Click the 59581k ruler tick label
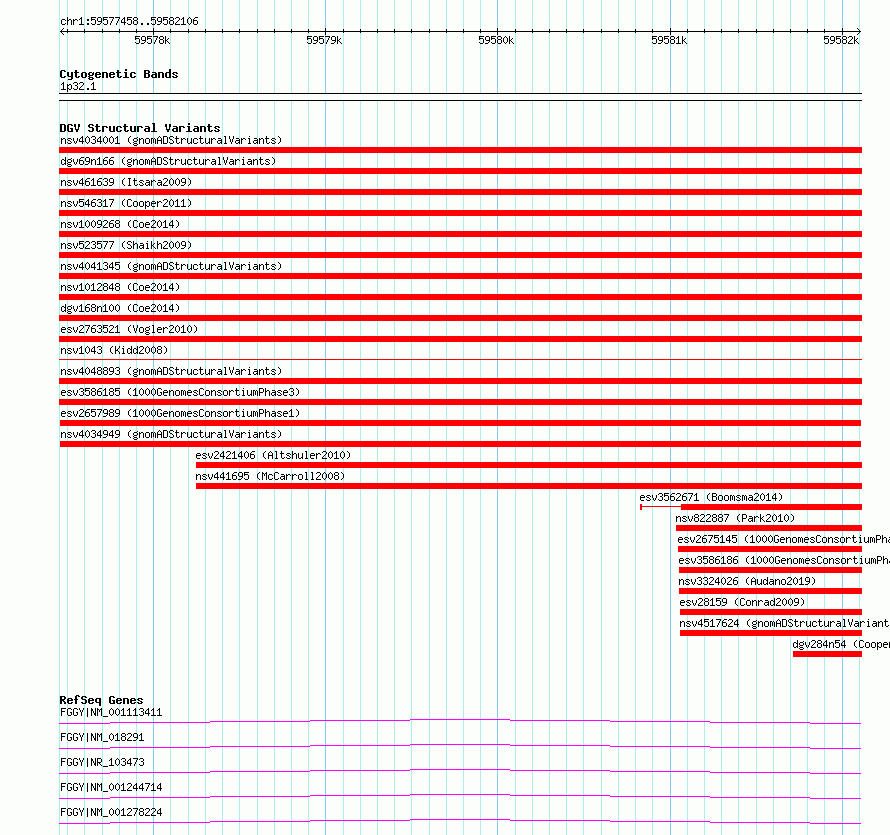Image resolution: width=890 pixels, height=835 pixels. point(669,40)
